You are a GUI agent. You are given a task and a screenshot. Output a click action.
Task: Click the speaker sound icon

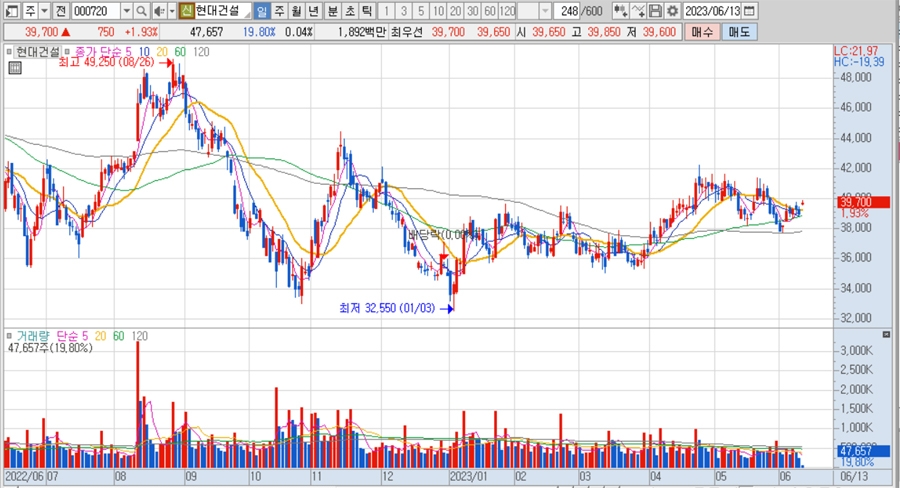click(157, 11)
